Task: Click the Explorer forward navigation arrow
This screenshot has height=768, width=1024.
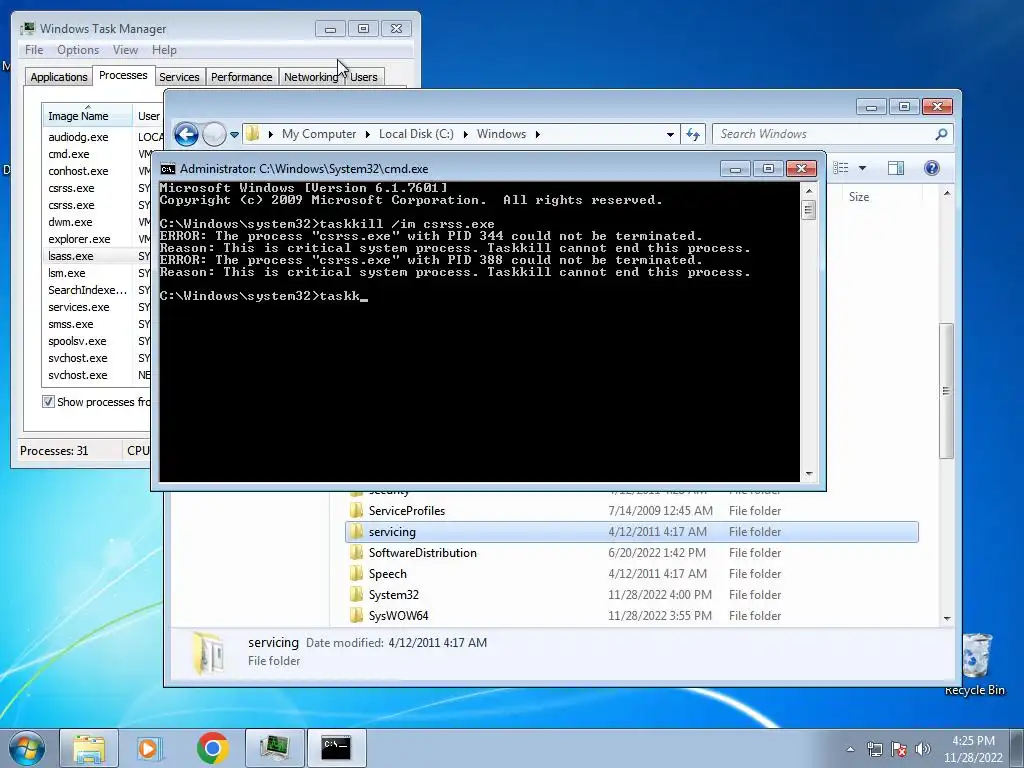Action: 214,135
